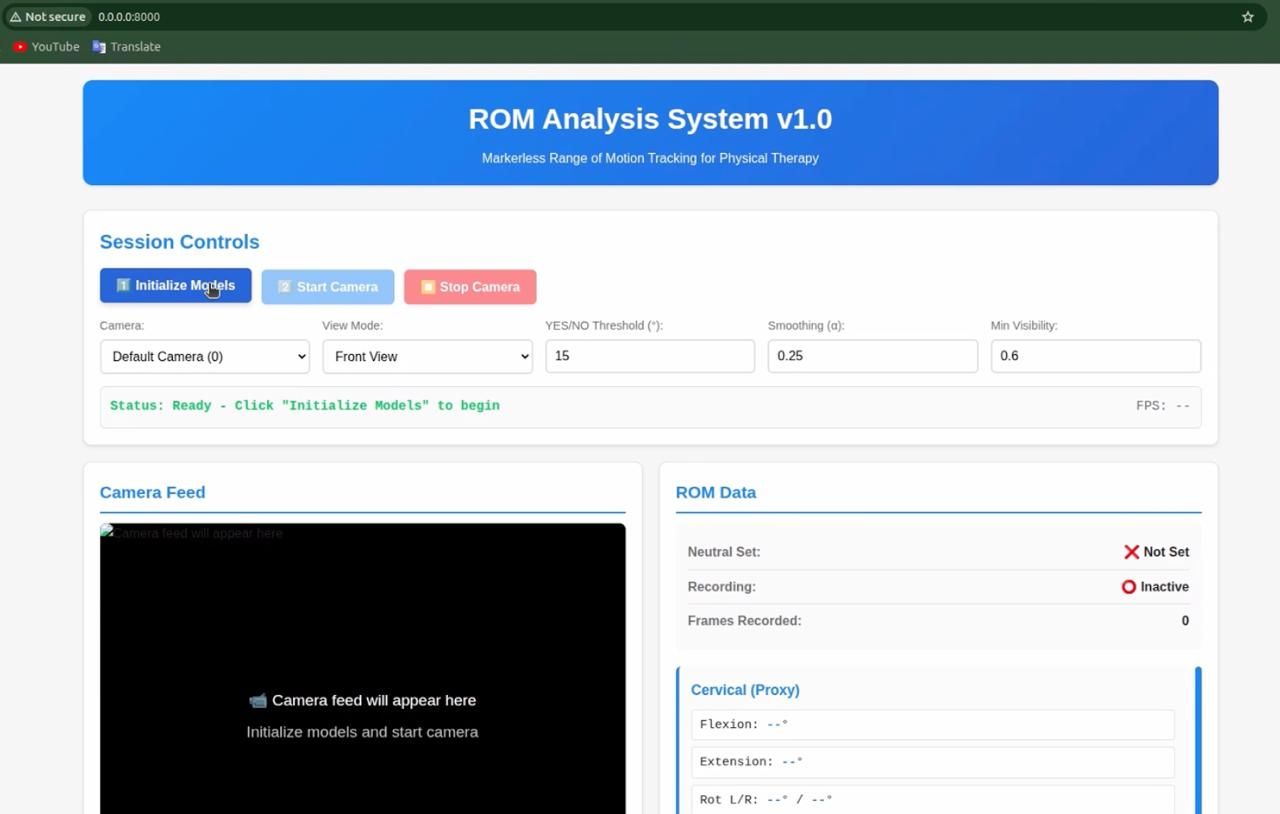Click the Initialize Models button
1280x814 pixels.
click(x=175, y=285)
